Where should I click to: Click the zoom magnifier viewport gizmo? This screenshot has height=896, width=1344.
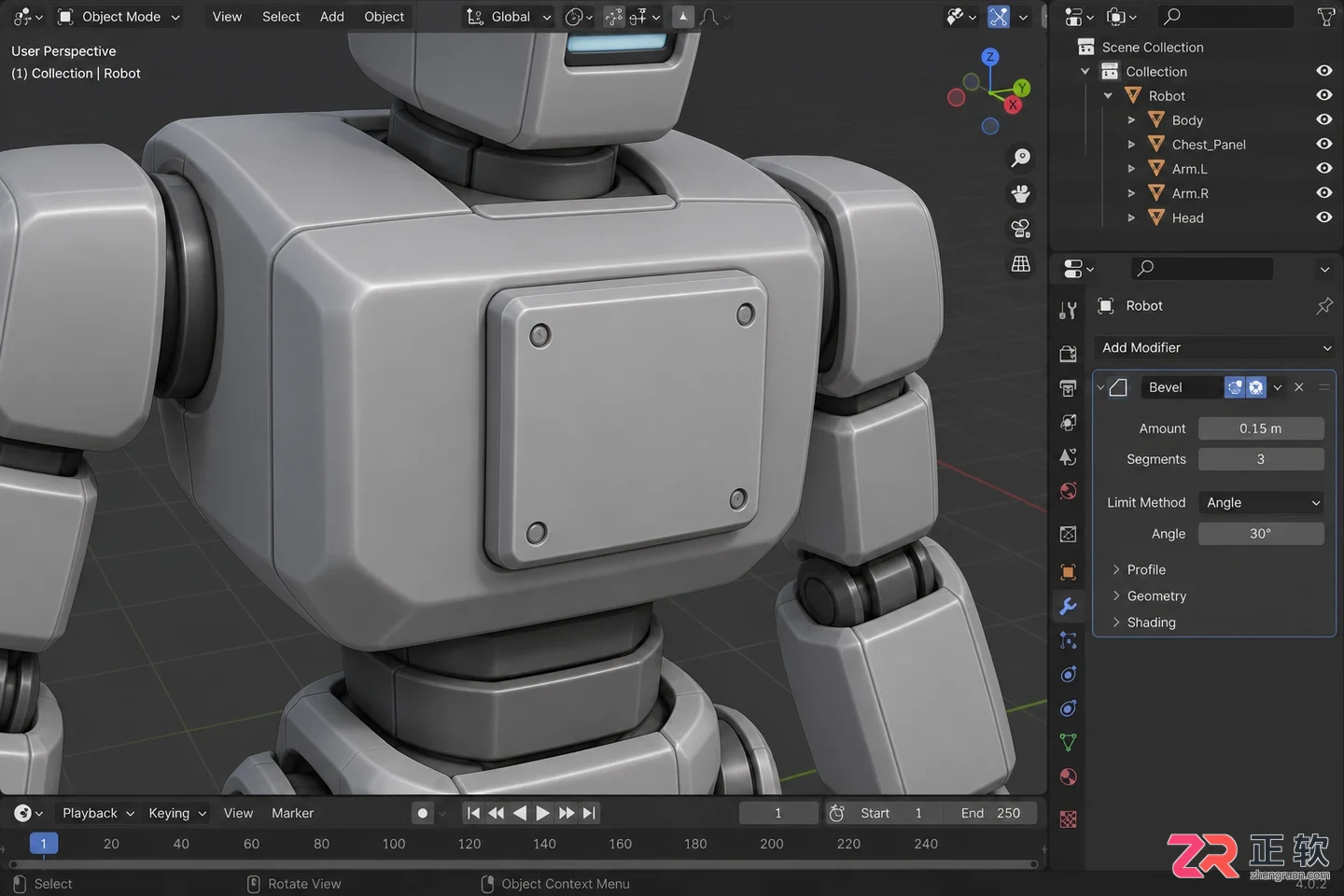(x=1021, y=158)
